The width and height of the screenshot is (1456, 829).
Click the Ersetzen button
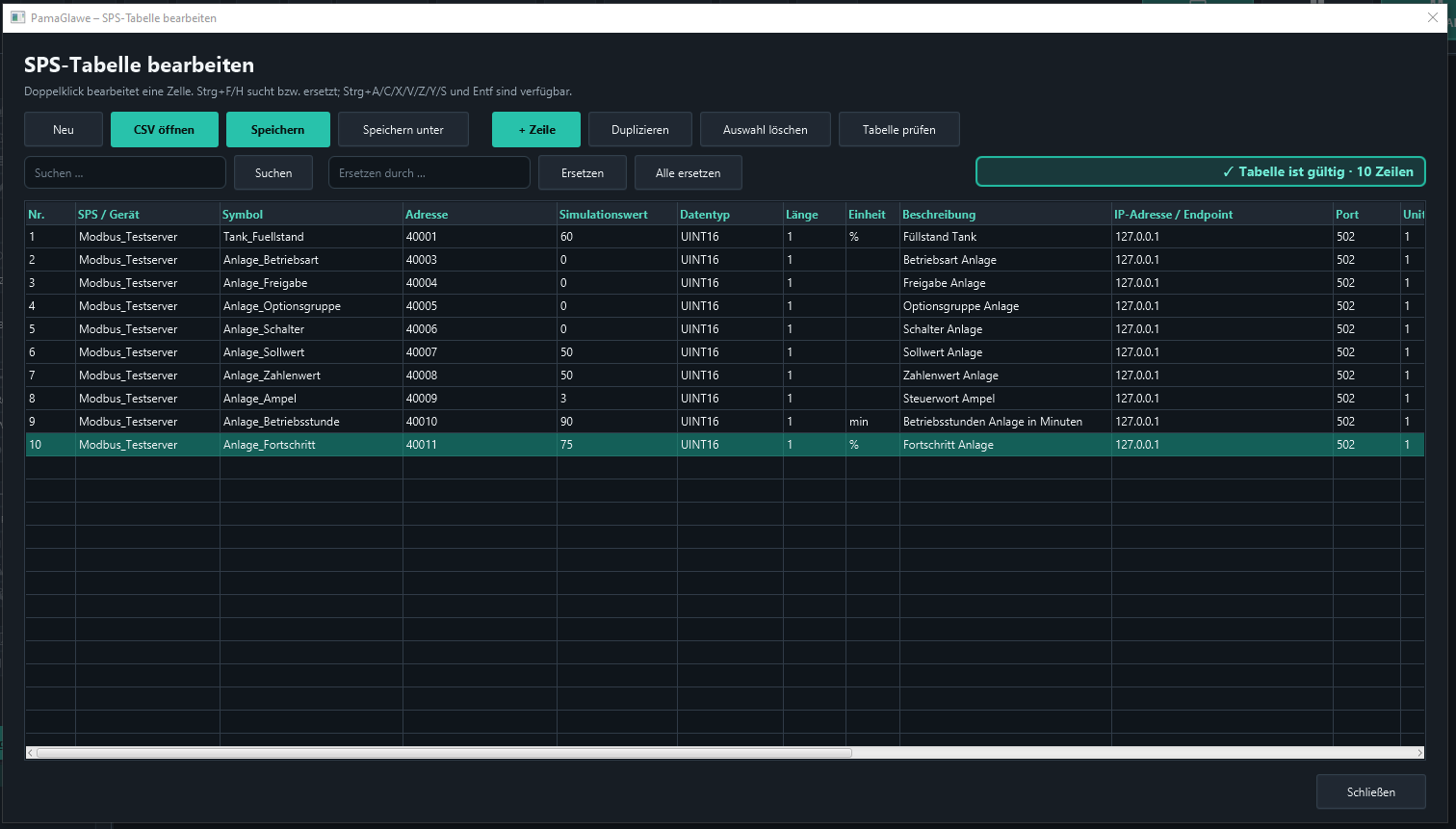point(583,173)
